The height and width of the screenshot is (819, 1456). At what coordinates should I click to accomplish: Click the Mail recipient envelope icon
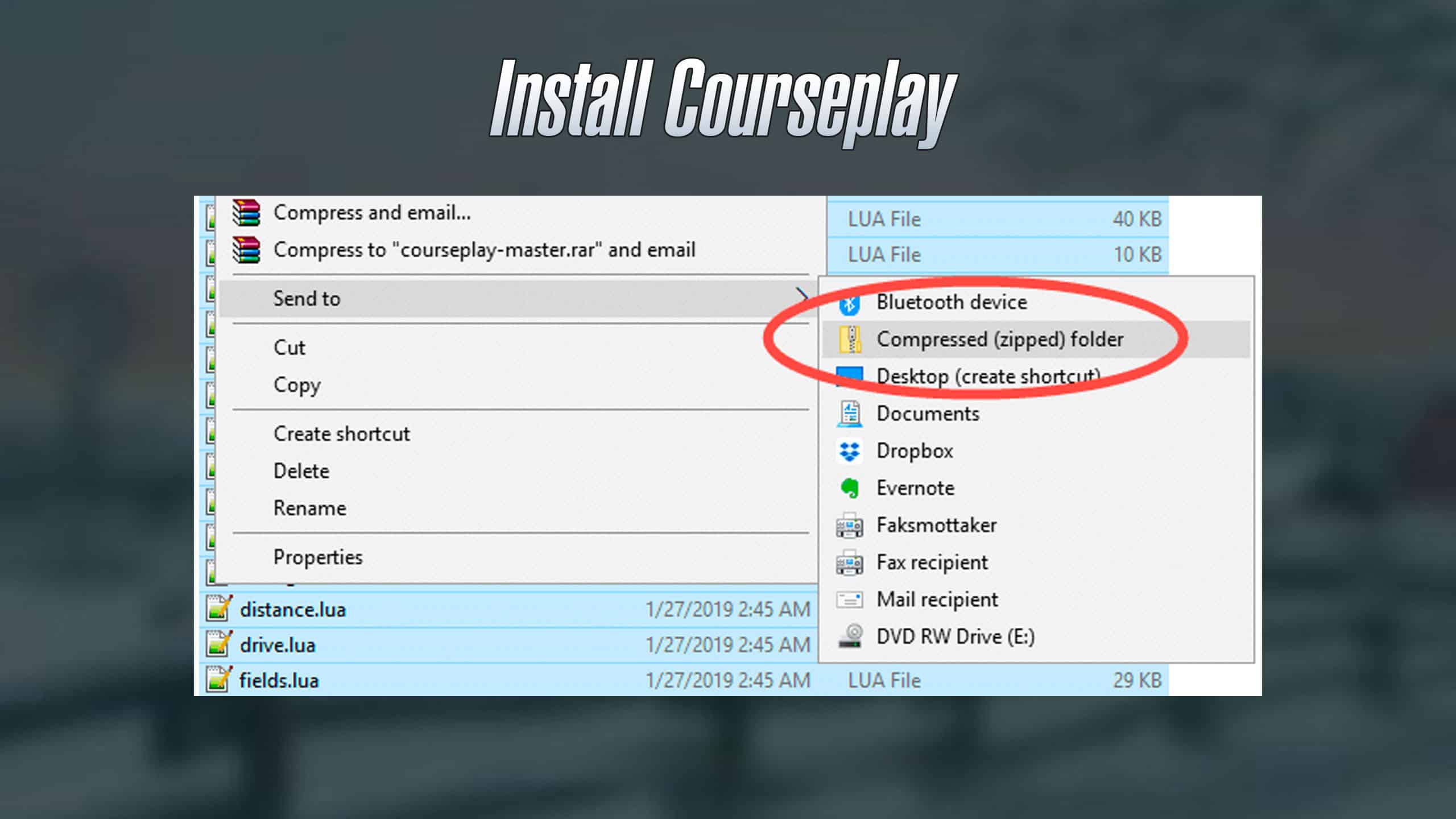850,599
